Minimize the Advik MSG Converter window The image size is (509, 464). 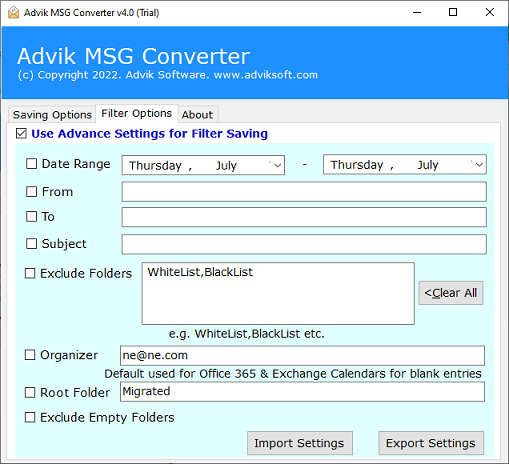pos(417,13)
